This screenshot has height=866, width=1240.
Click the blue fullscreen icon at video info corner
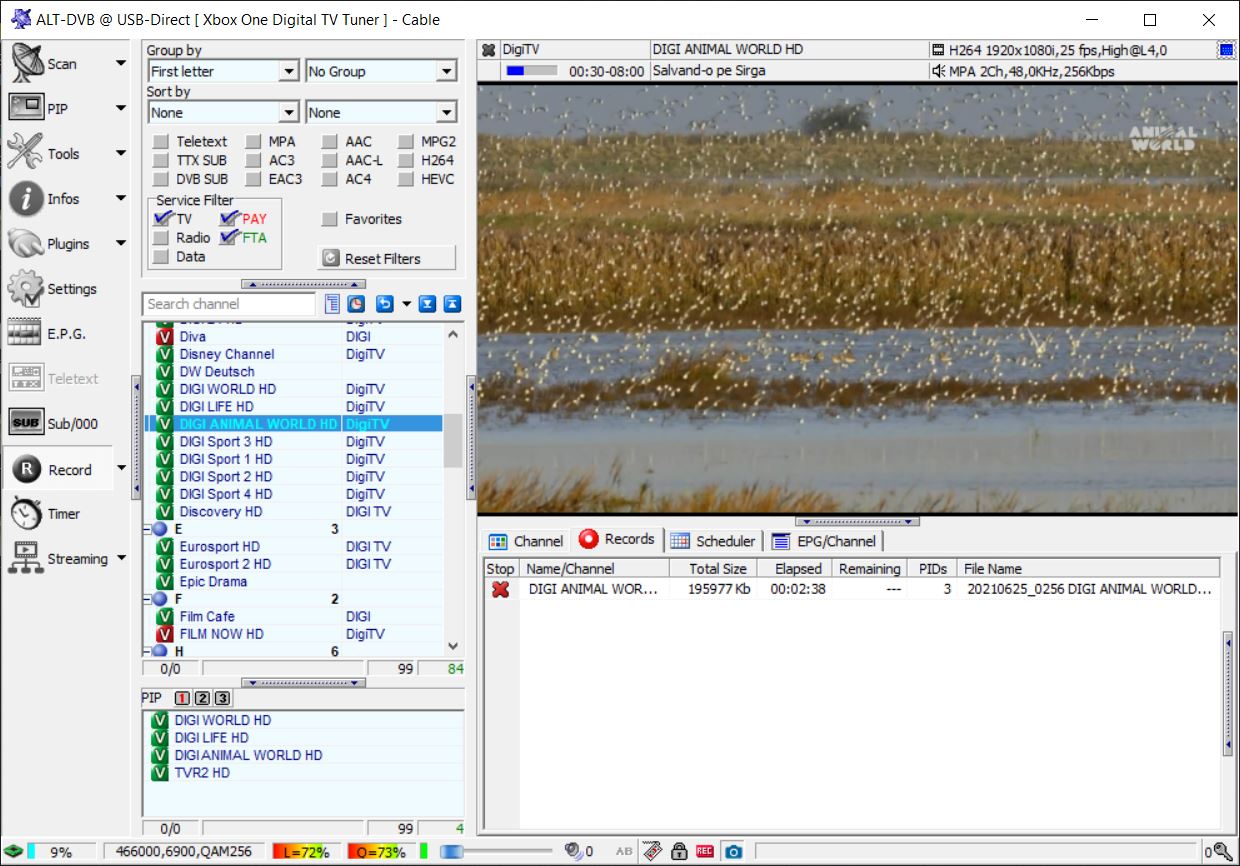click(1227, 50)
